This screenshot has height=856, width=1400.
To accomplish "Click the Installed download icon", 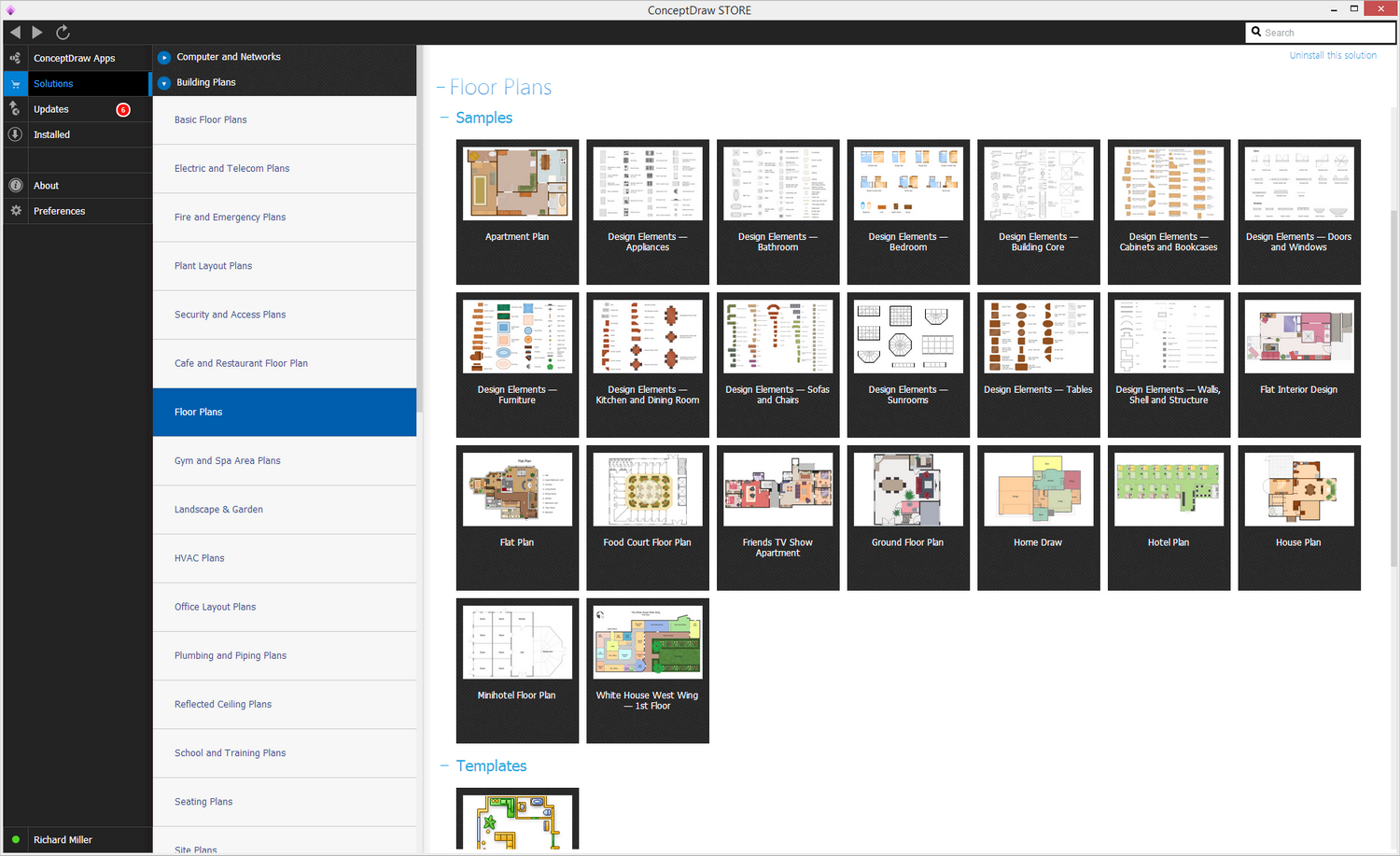I will (15, 134).
